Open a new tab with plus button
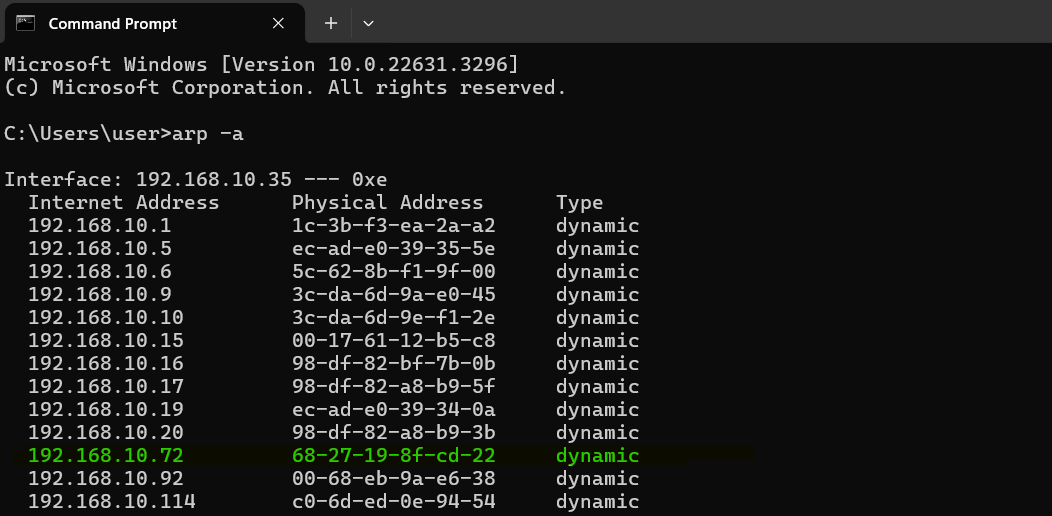The image size is (1052, 516). (331, 23)
